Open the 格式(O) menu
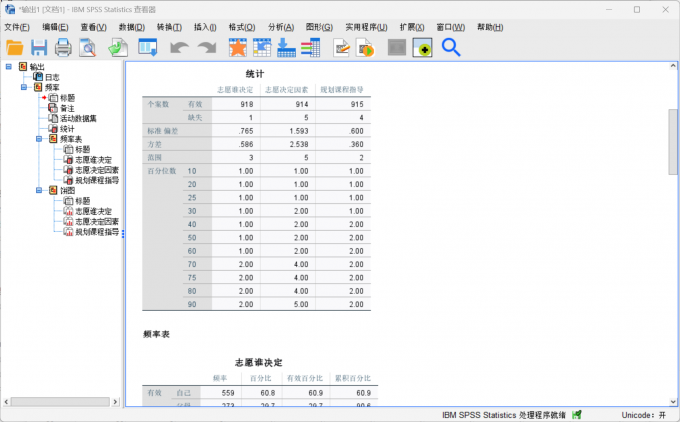 (242, 27)
